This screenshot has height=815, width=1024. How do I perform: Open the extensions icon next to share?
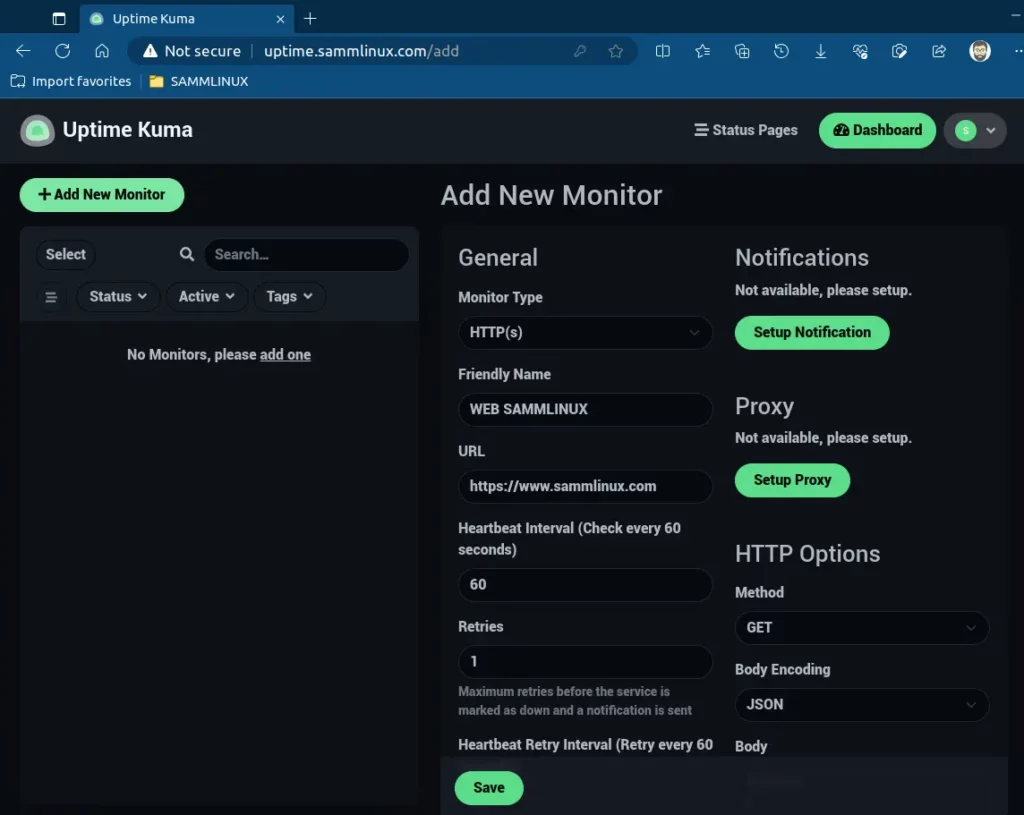pos(899,51)
